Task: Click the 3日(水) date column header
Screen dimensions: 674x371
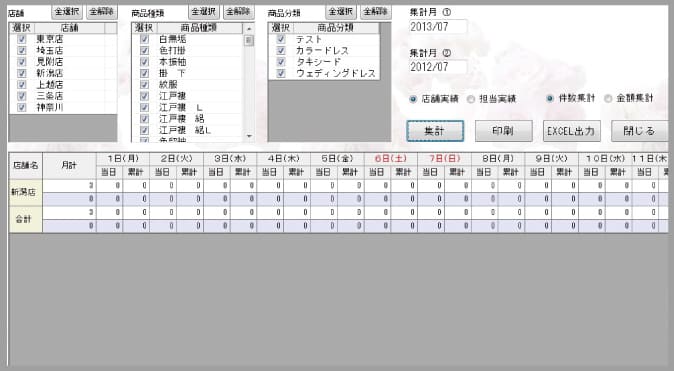Action: [230, 159]
